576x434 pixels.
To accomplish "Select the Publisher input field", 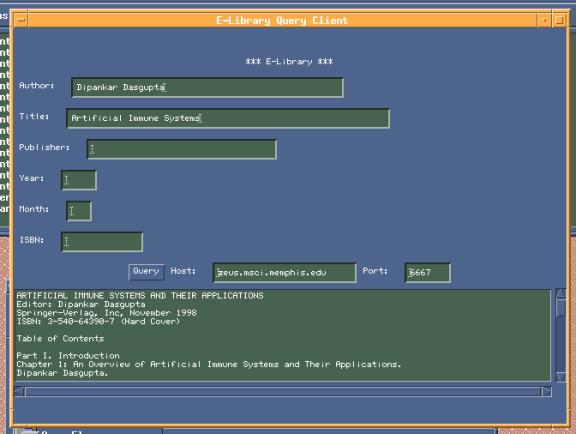I will point(182,149).
